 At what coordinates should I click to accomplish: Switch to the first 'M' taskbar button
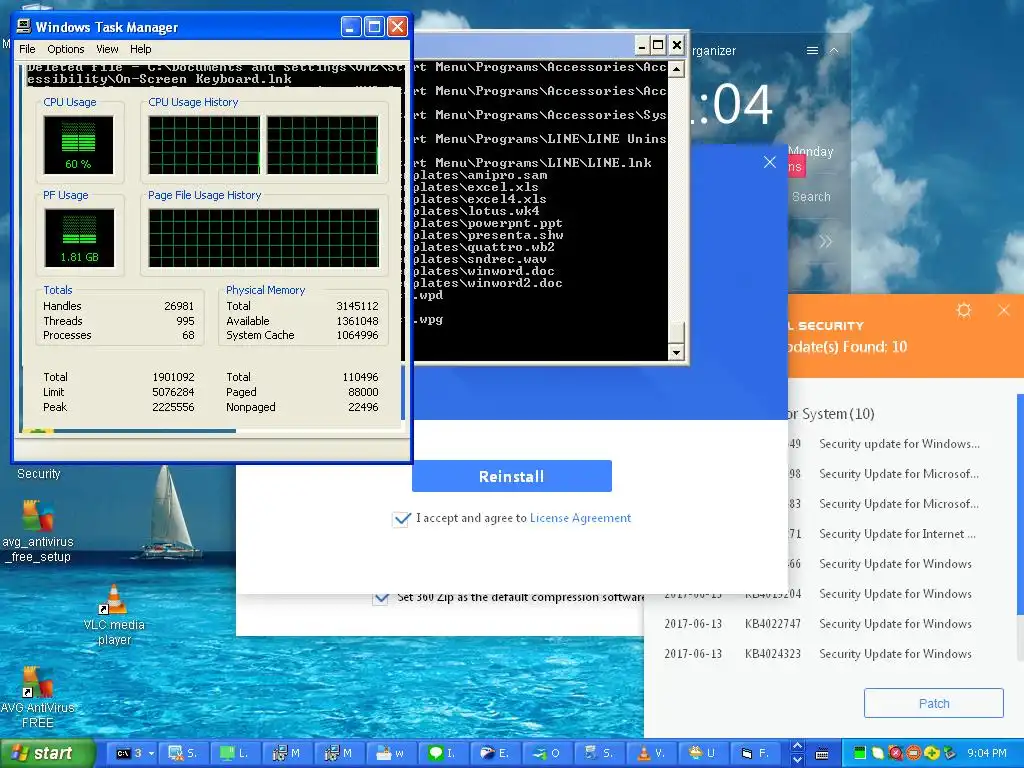click(x=287, y=754)
